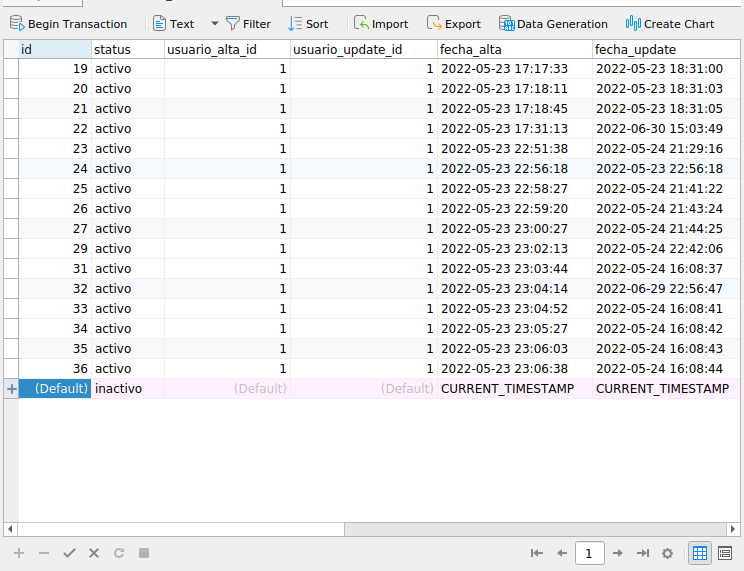Viewport: 744px width, 571px height.
Task: Click the horizontal scrollbar right arrow
Action: pos(737,529)
